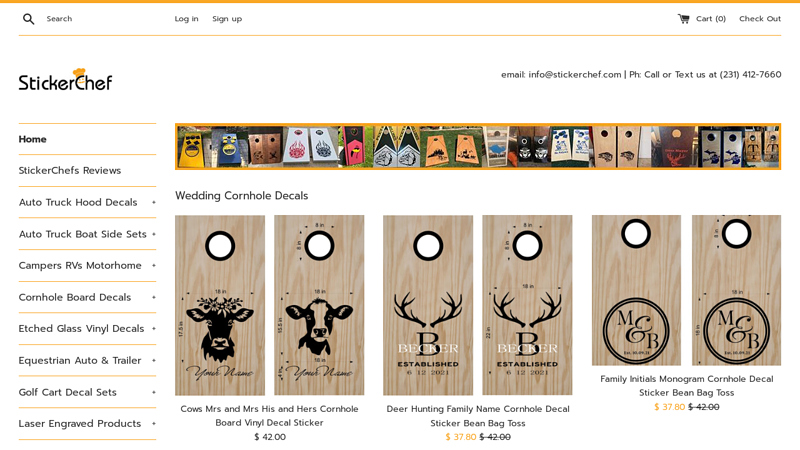Expand Campers RVs Motorhome submenu

point(154,266)
